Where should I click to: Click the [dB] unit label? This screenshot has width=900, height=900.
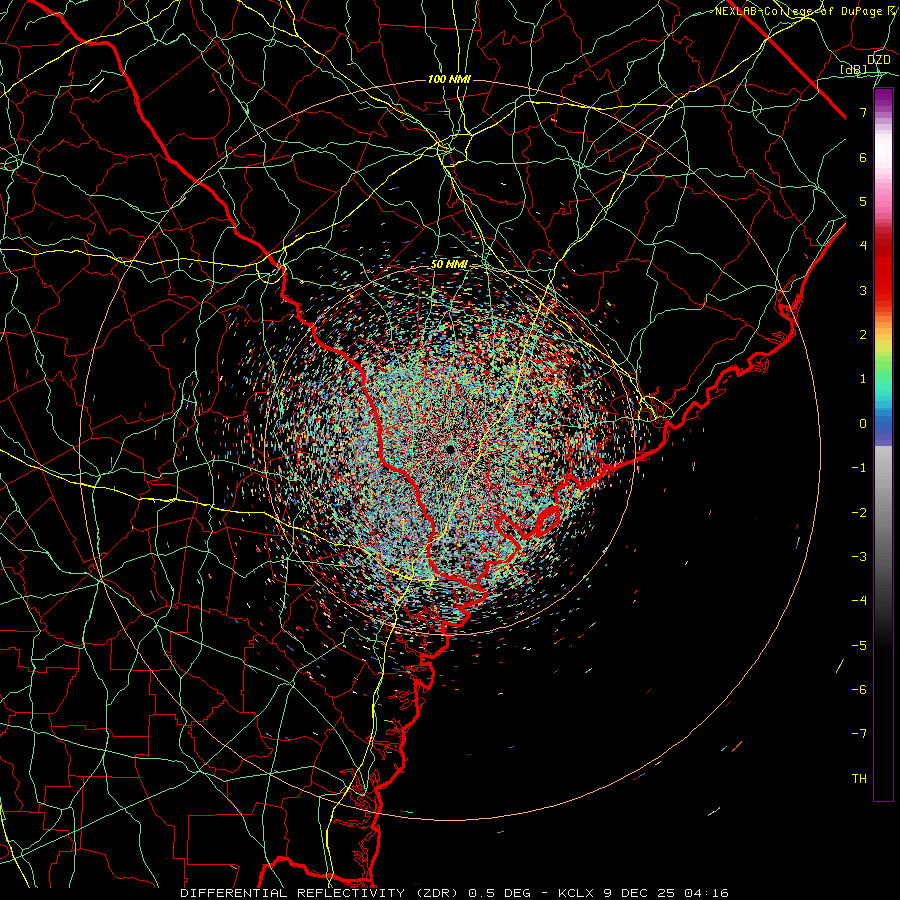click(854, 69)
